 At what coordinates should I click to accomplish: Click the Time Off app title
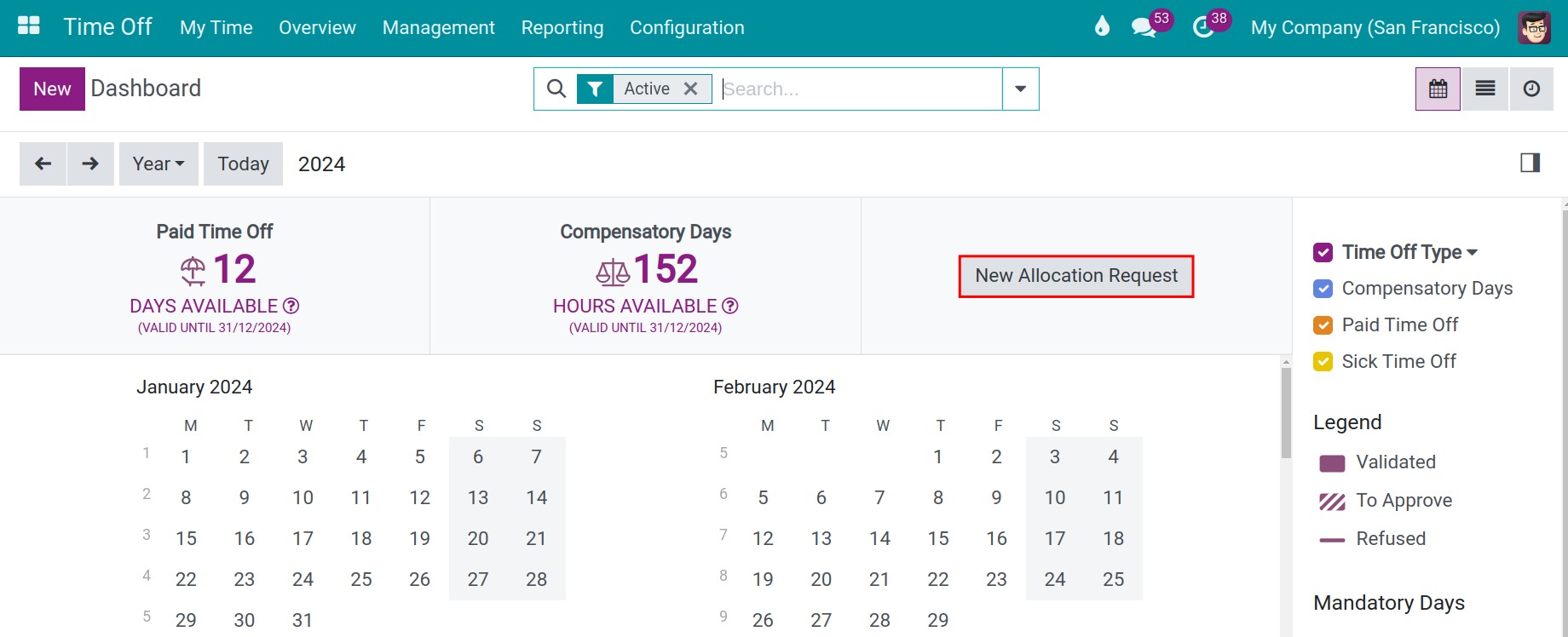pyautogui.click(x=107, y=26)
